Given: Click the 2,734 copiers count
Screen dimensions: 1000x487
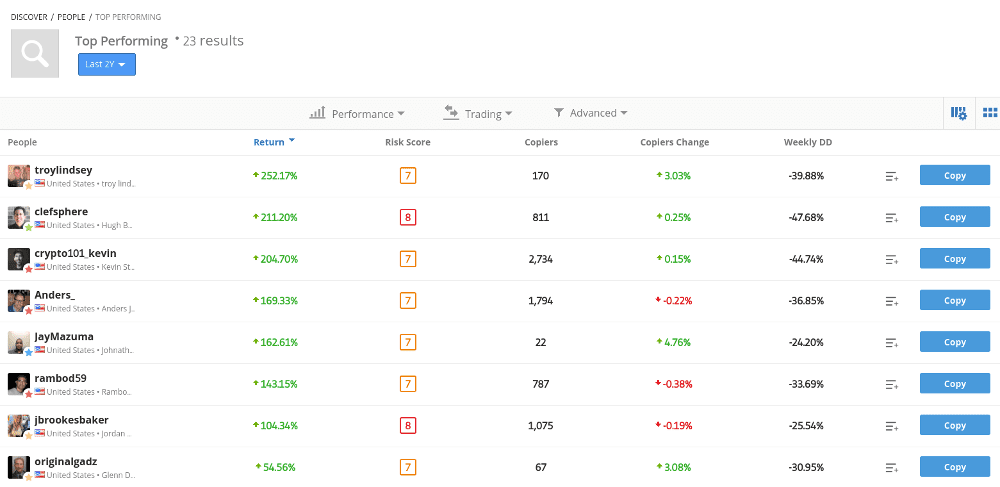Looking at the screenshot, I should tap(541, 259).
